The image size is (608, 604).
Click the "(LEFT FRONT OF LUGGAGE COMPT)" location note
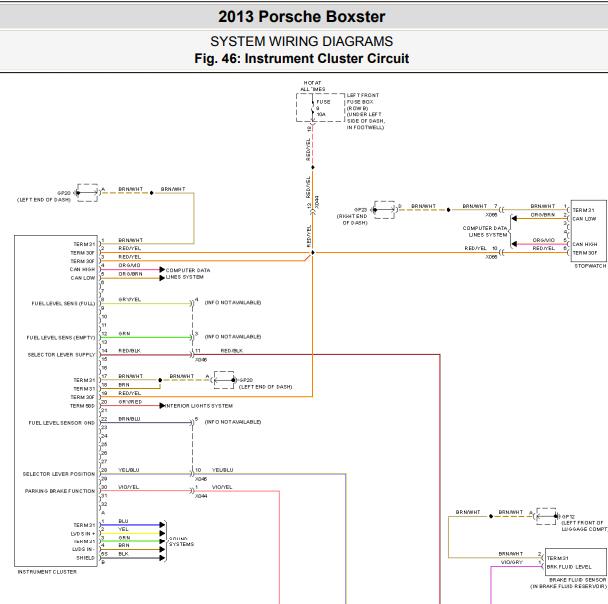[584, 526]
